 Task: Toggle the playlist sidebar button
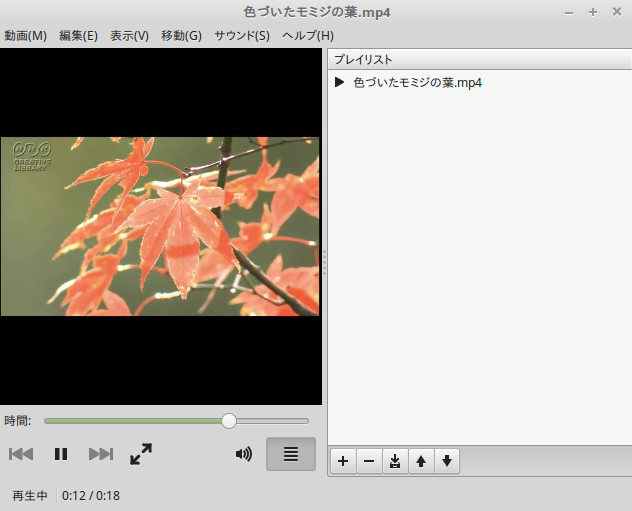point(291,454)
